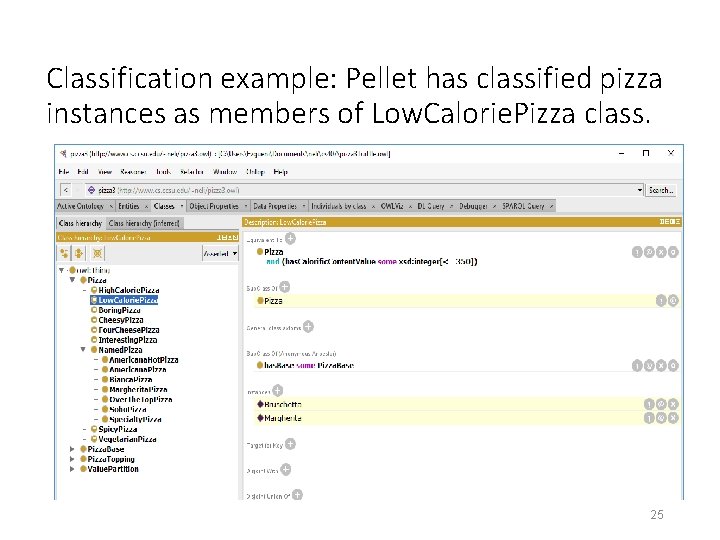Image resolution: width=720 pixels, height=540 pixels.
Task: Edit the Equivalent To hasCalorificContentValue expression
Action: pyautogui.click(x=673, y=252)
